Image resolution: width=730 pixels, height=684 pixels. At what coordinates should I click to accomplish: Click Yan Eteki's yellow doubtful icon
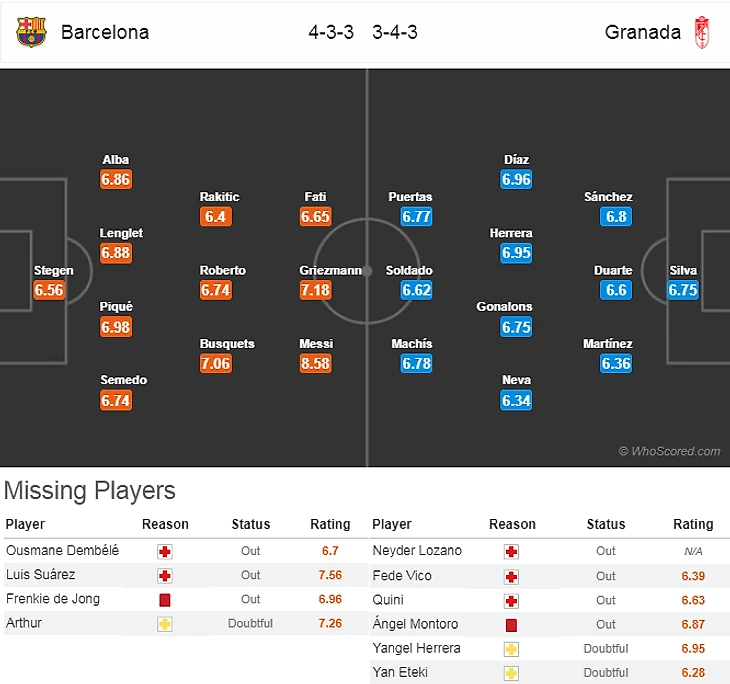pyautogui.click(x=511, y=673)
